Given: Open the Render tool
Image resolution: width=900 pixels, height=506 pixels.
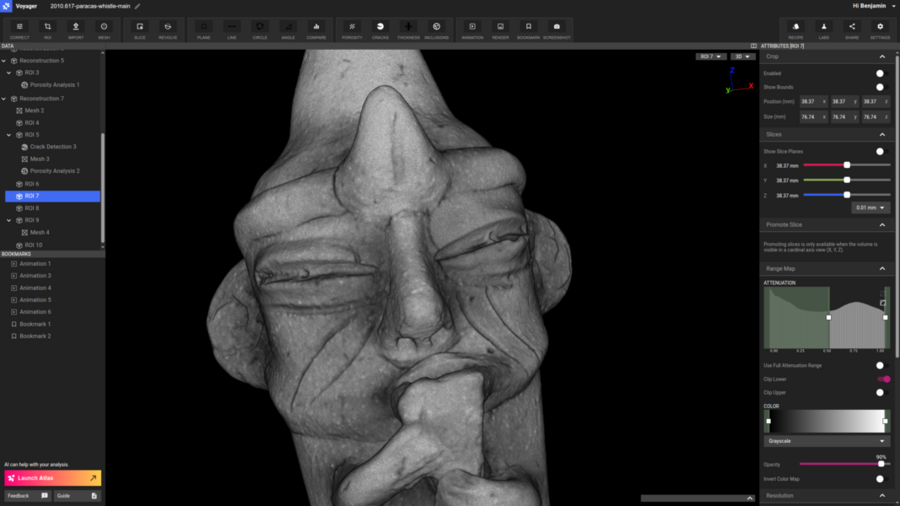Looking at the screenshot, I should click(x=501, y=30).
